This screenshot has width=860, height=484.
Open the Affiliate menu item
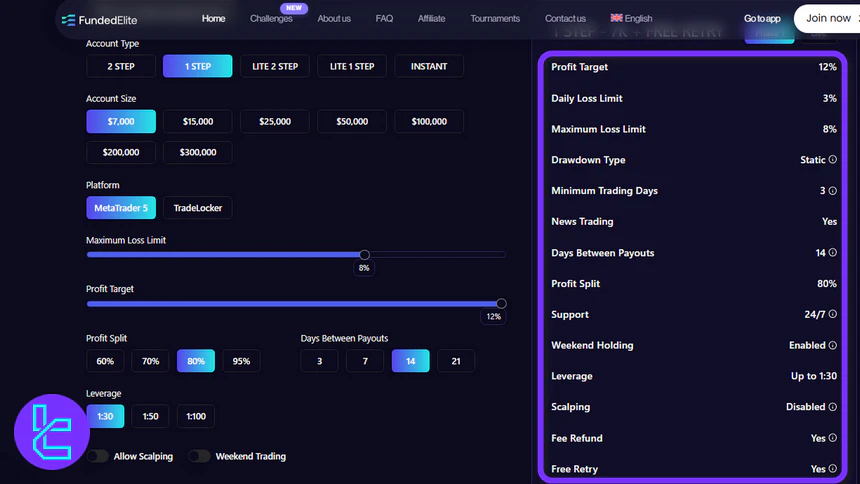(432, 18)
